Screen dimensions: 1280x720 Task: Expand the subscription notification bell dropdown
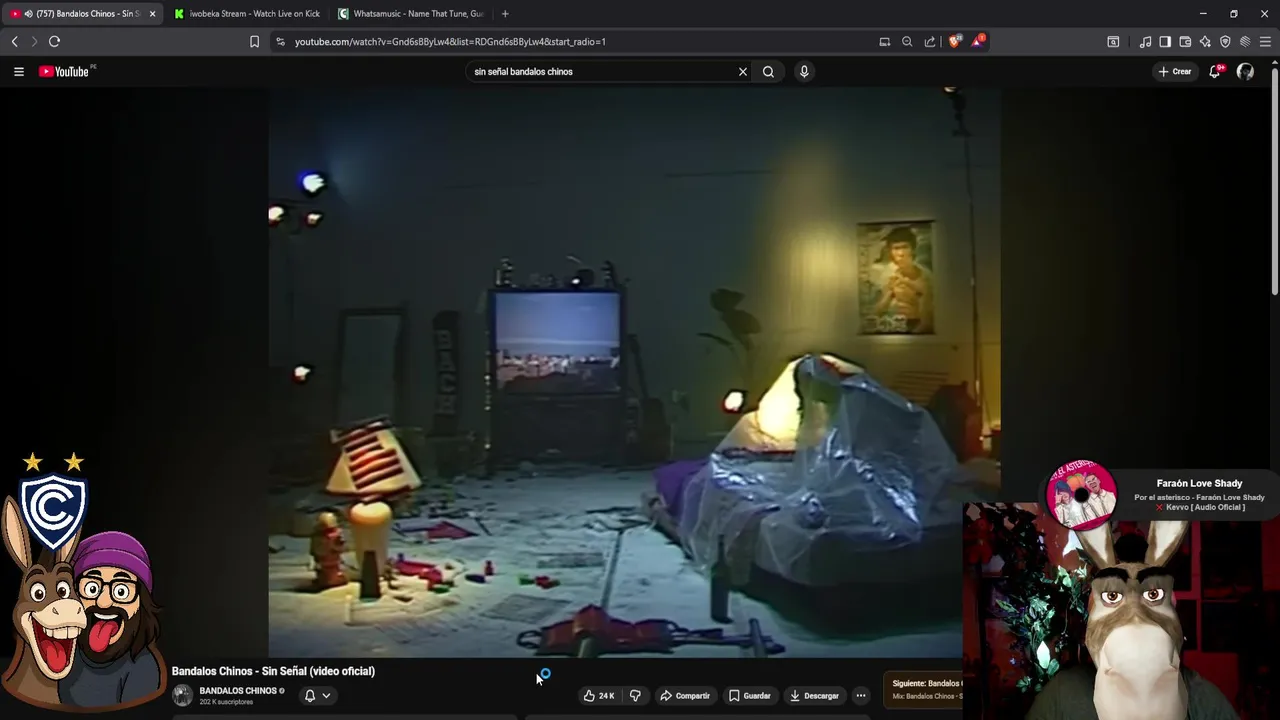point(318,695)
